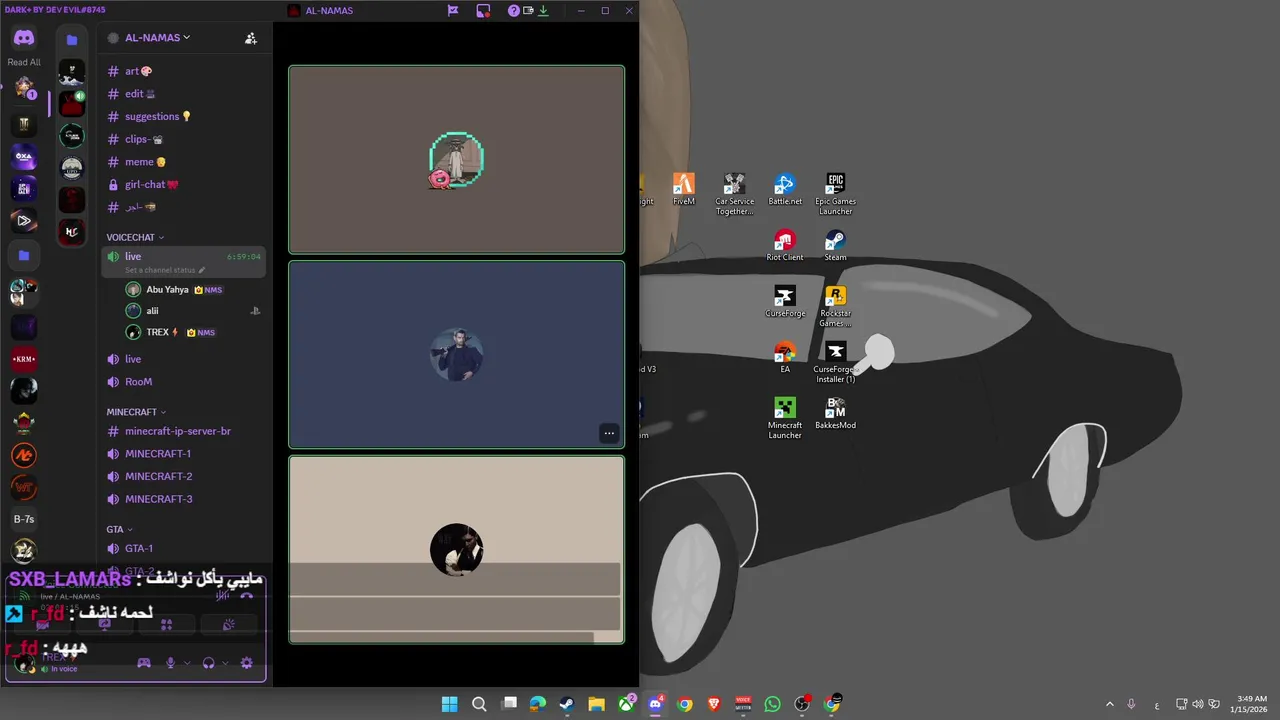Open more options on middle video tile
Image resolution: width=1280 pixels, height=720 pixels.
(x=608, y=433)
